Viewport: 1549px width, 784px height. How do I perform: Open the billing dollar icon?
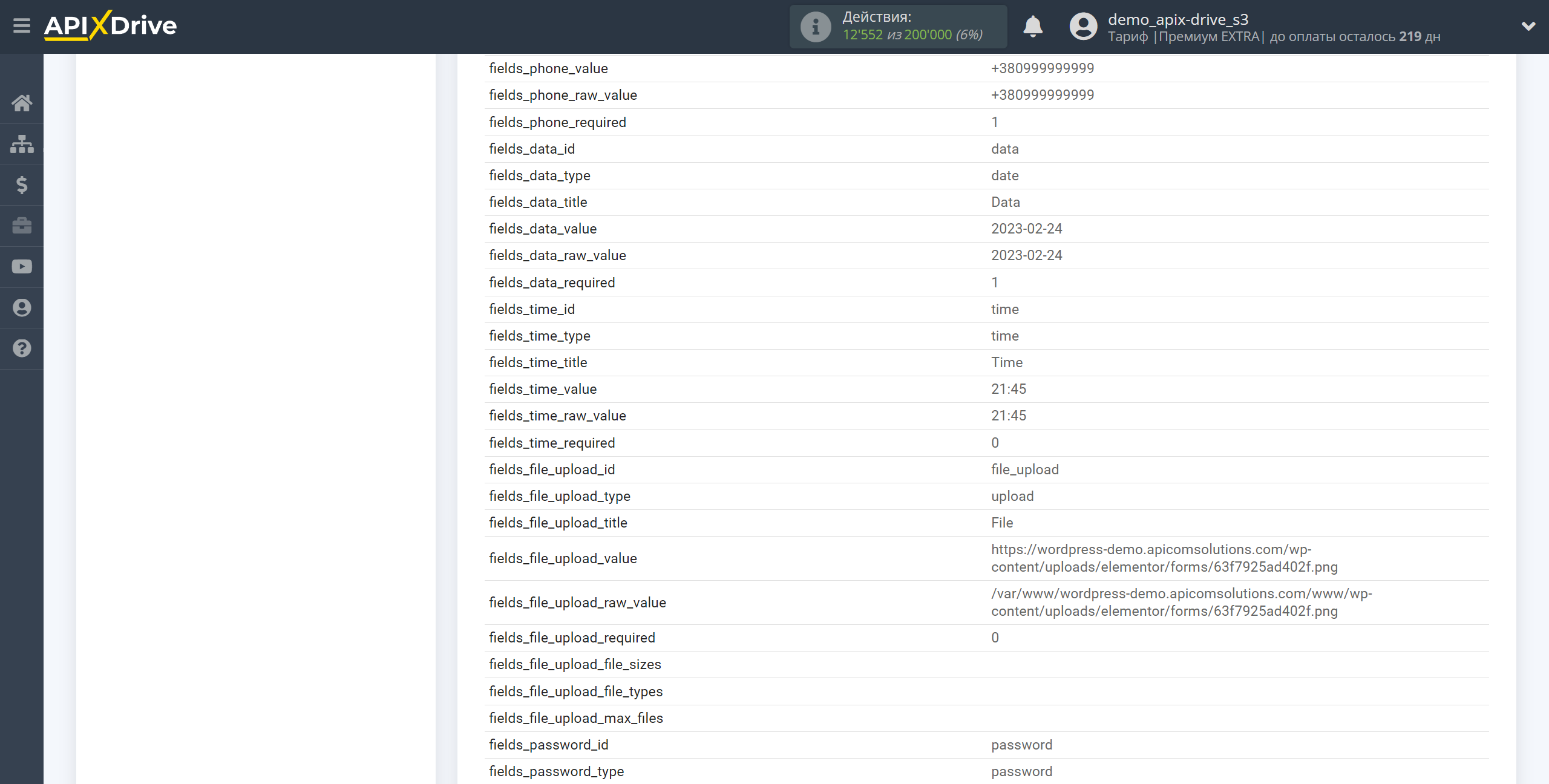22,185
